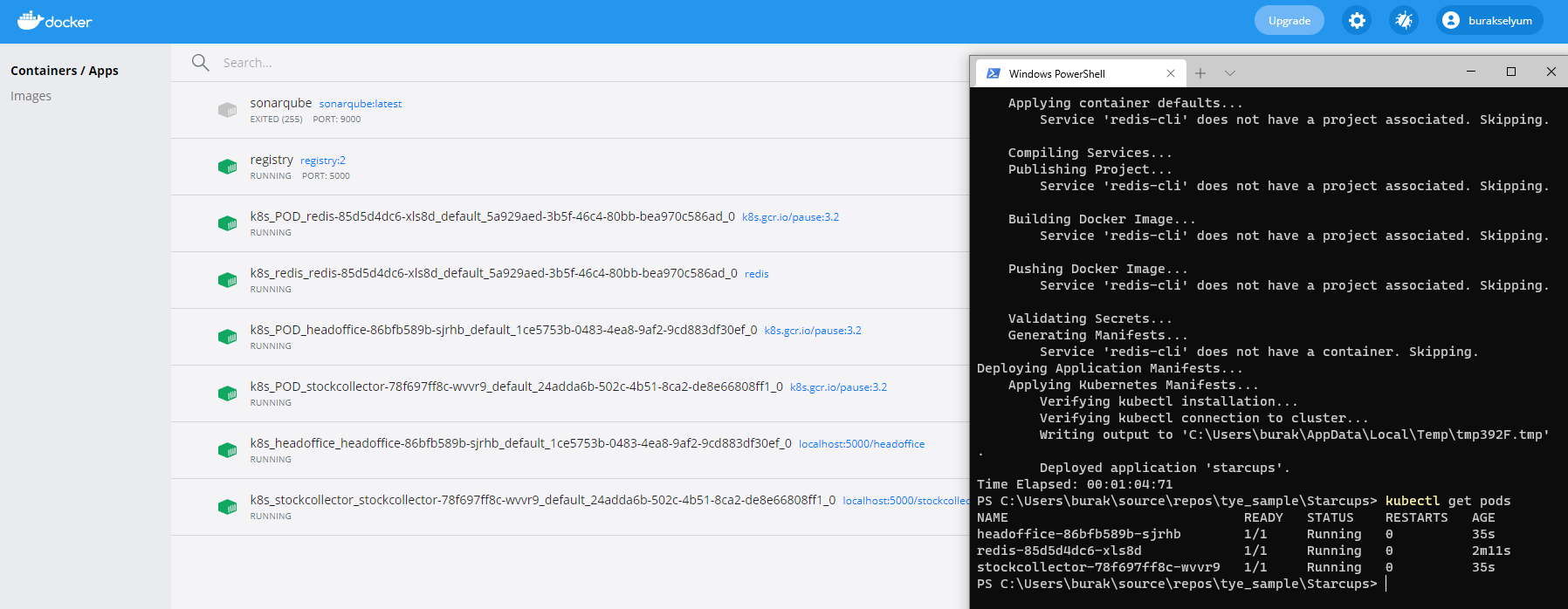Open the Images section

pyautogui.click(x=31, y=96)
